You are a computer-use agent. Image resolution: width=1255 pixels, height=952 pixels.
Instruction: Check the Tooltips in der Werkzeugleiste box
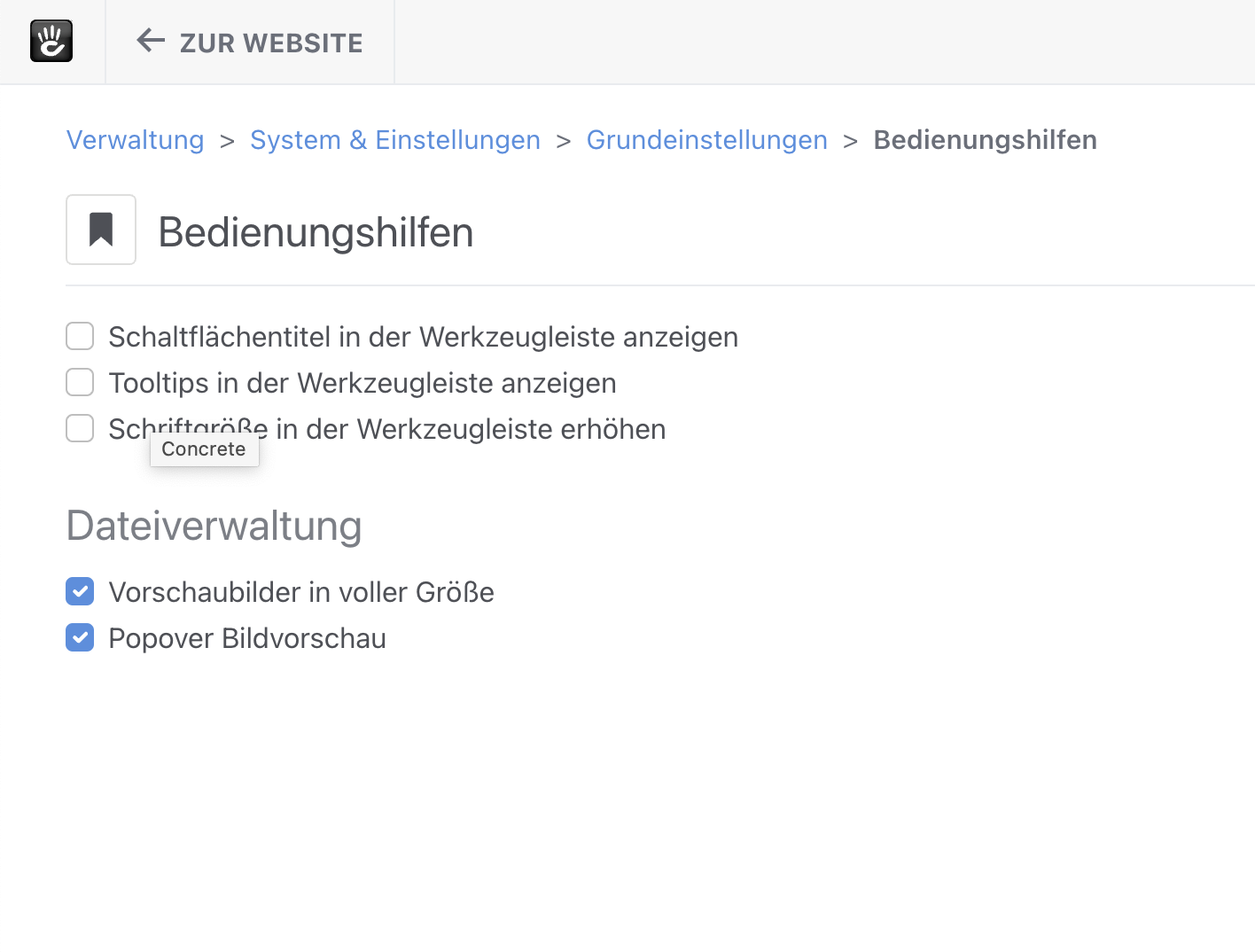pos(80,383)
